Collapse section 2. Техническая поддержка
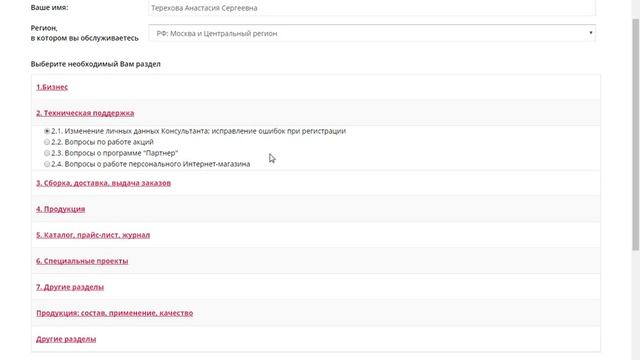Image resolution: width=640 pixels, height=360 pixels. point(85,113)
